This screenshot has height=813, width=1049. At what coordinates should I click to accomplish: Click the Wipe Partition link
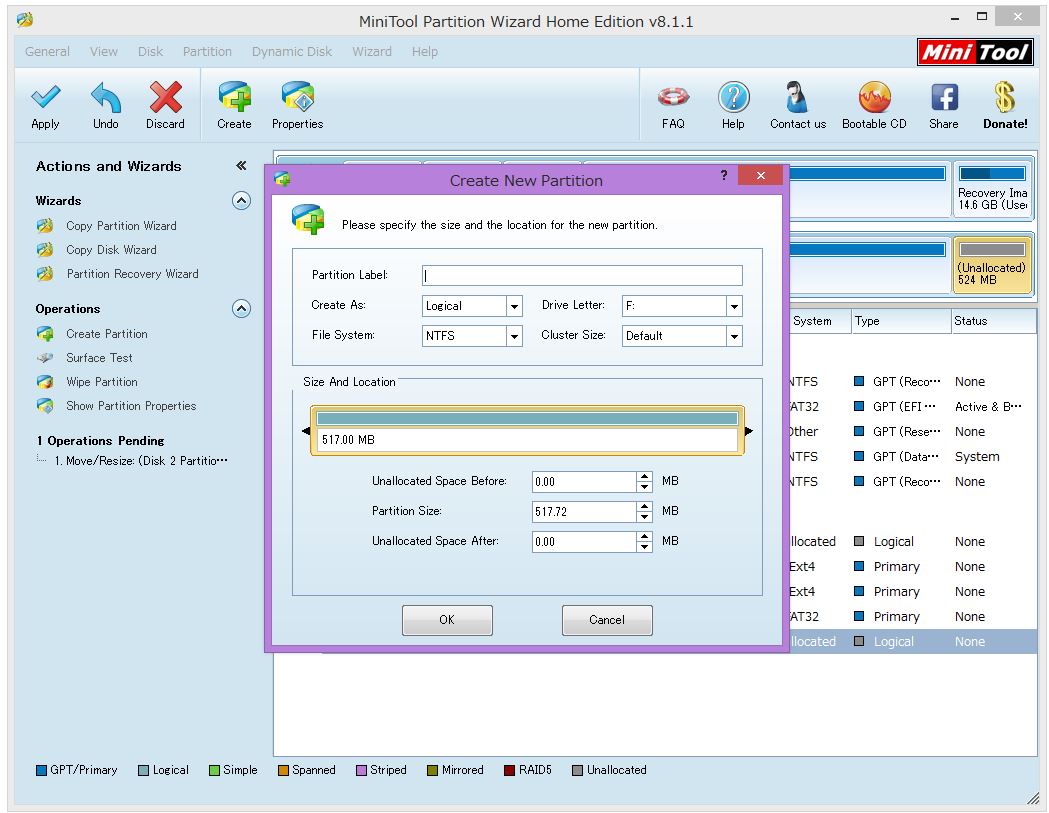[x=102, y=381]
